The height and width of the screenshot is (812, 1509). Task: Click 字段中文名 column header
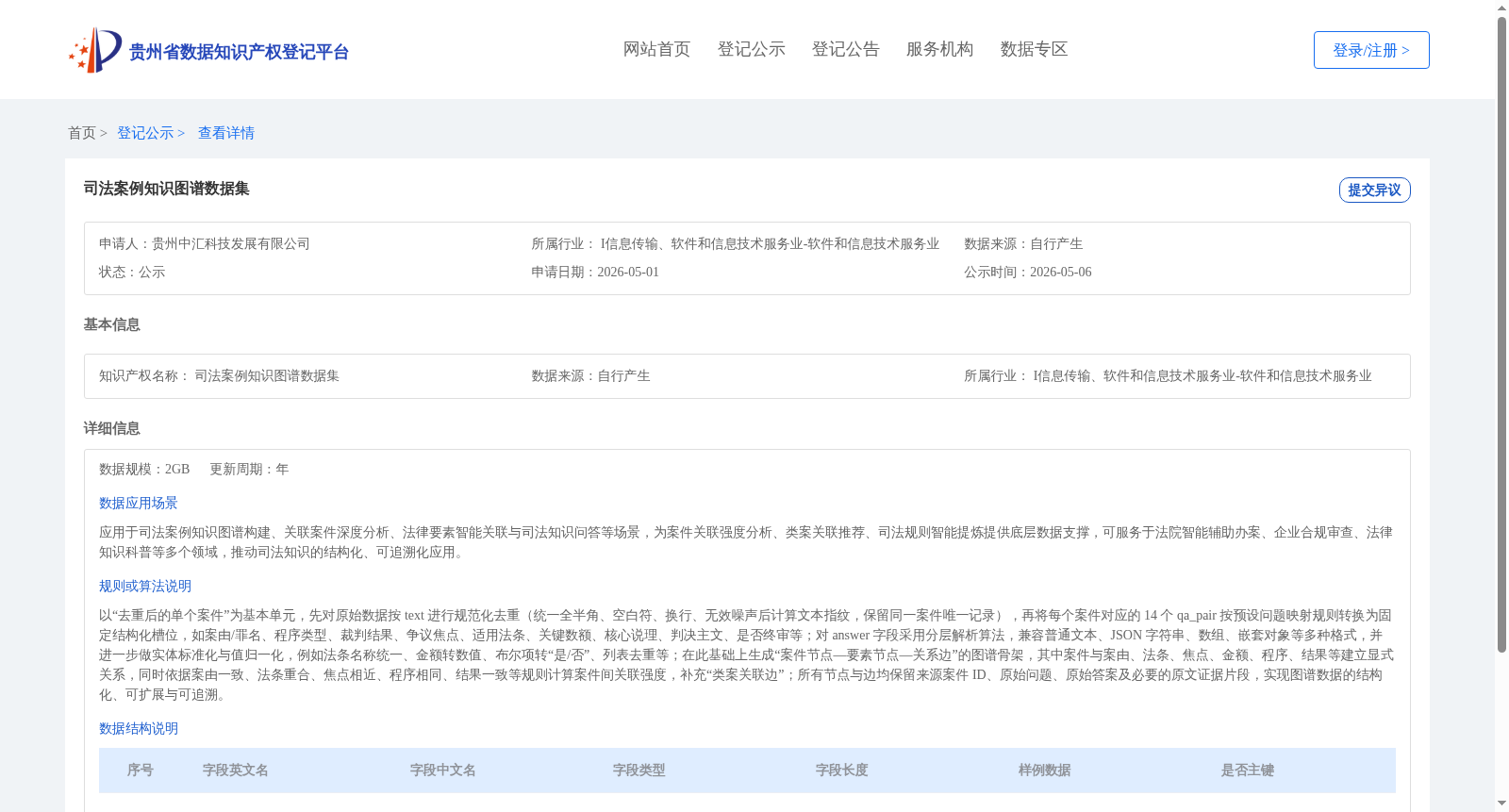(443, 770)
